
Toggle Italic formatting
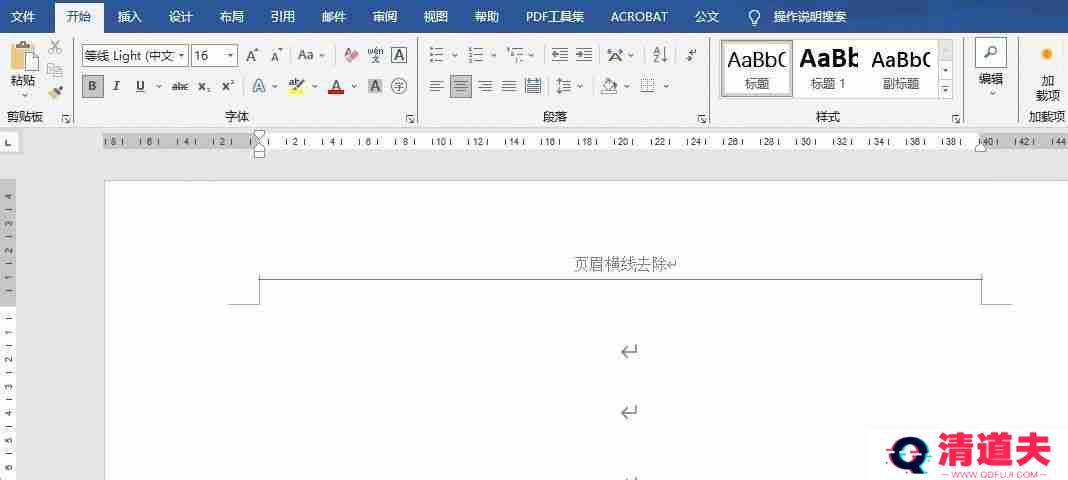point(116,86)
